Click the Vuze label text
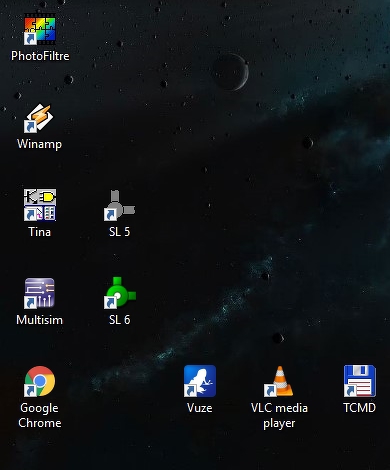 click(x=200, y=408)
